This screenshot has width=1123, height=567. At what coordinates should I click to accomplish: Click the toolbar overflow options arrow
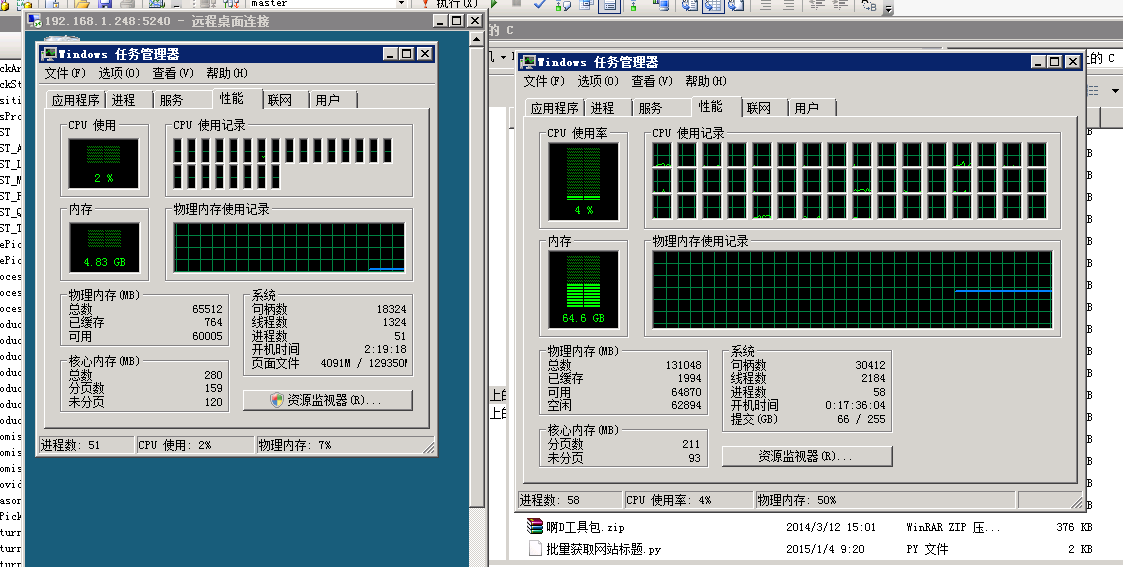click(888, 9)
